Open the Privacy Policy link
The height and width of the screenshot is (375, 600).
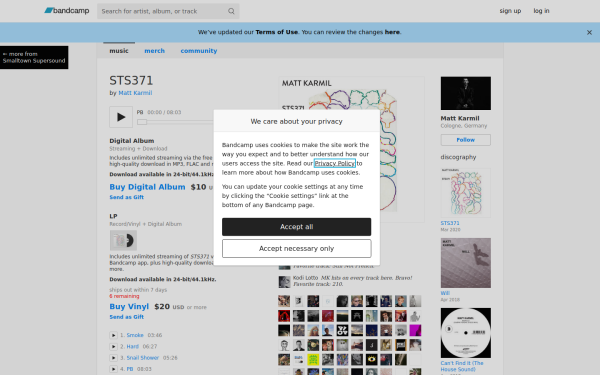tap(334, 163)
